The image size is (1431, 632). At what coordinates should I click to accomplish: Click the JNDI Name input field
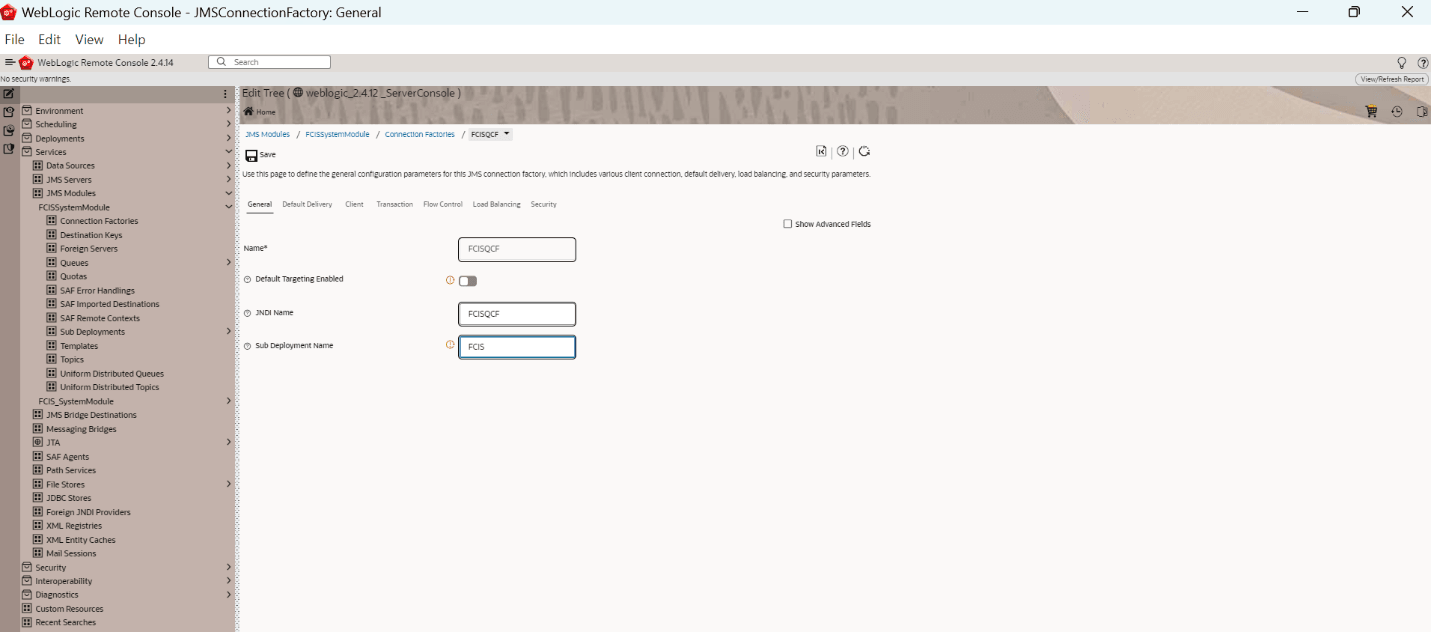click(517, 314)
